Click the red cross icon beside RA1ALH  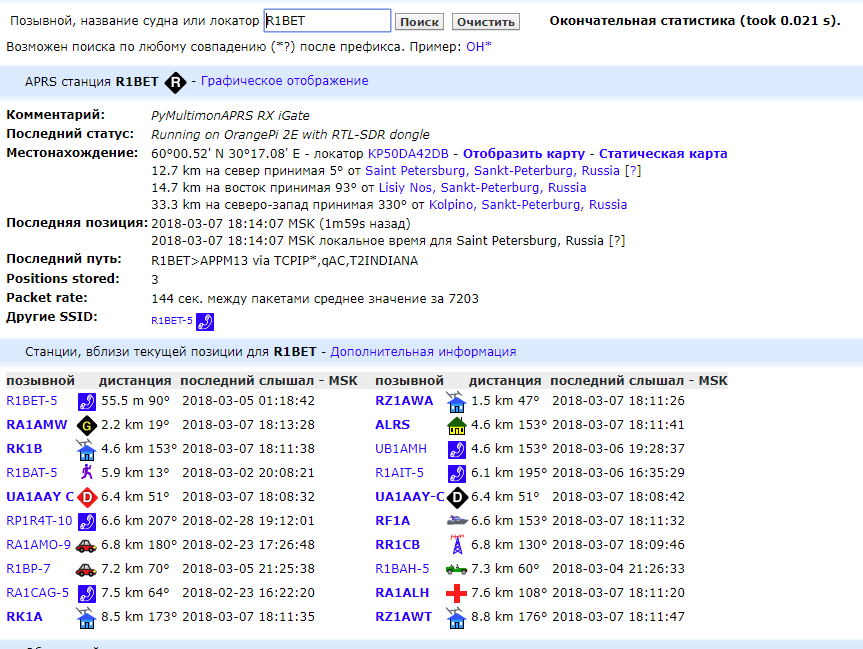(456, 593)
